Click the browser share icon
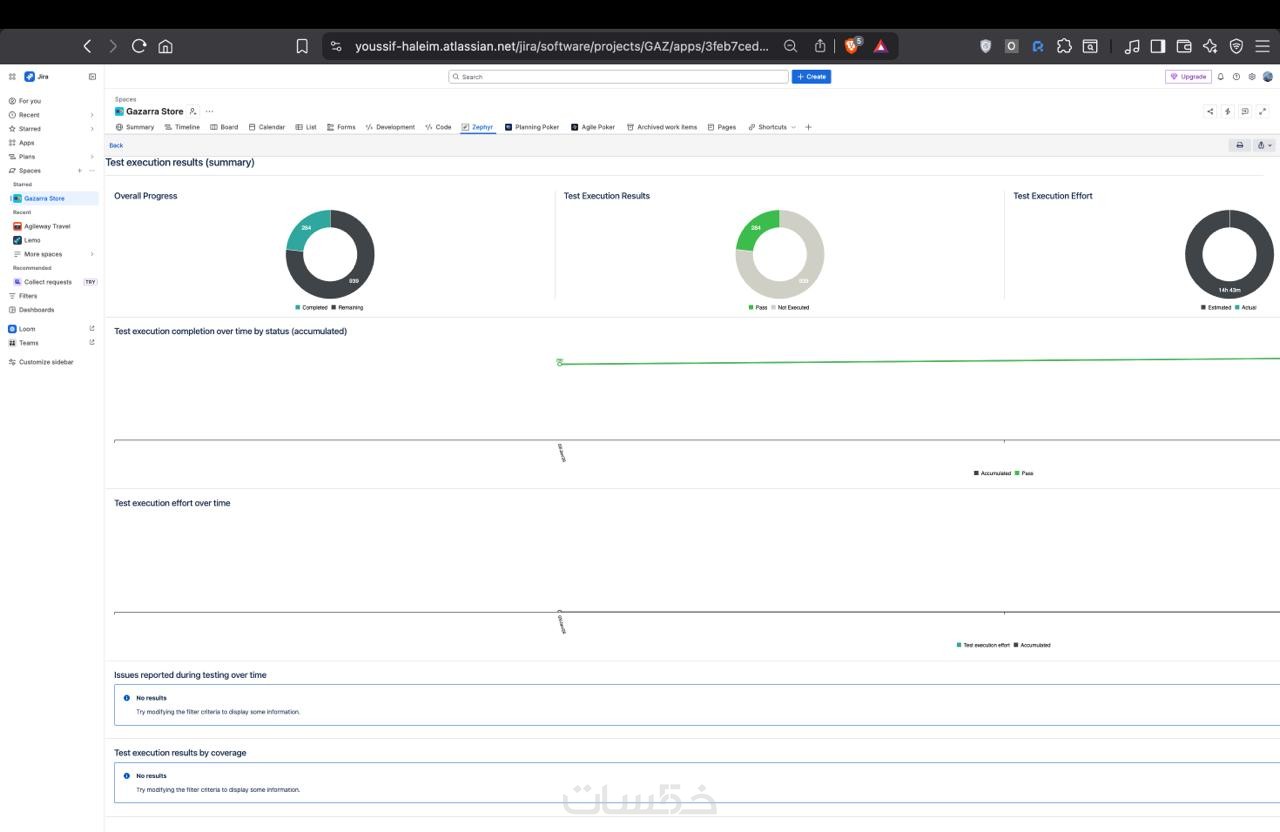The image size is (1280, 832). coord(820,46)
